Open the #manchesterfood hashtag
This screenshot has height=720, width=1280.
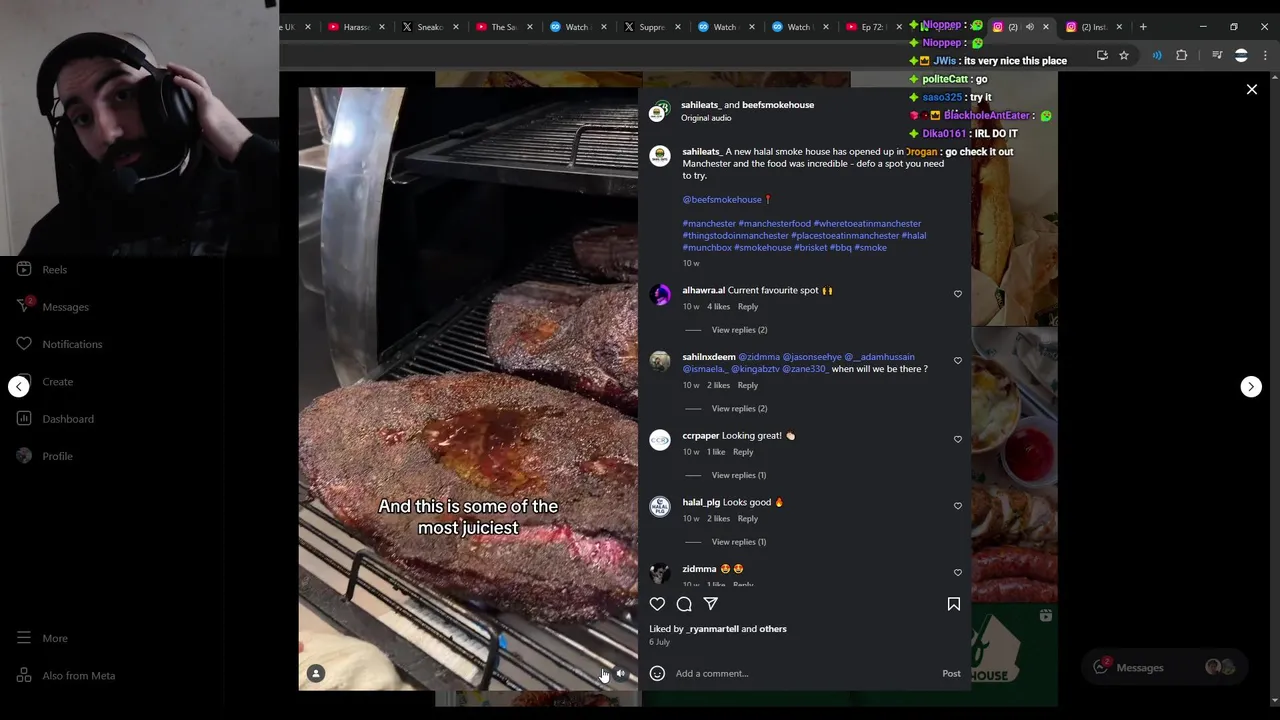[x=774, y=224]
